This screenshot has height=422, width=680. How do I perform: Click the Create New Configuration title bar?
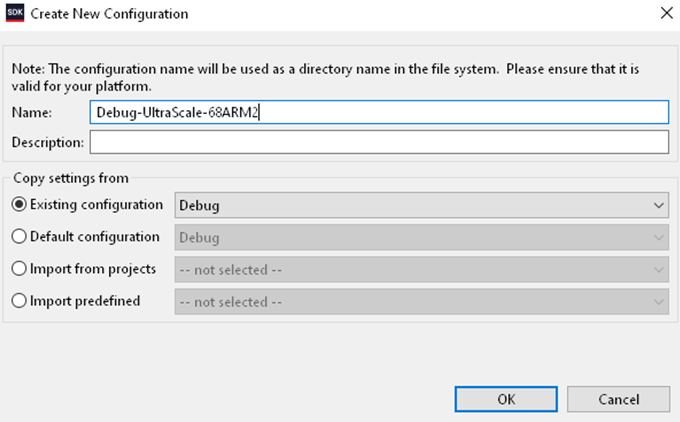tap(300, 15)
